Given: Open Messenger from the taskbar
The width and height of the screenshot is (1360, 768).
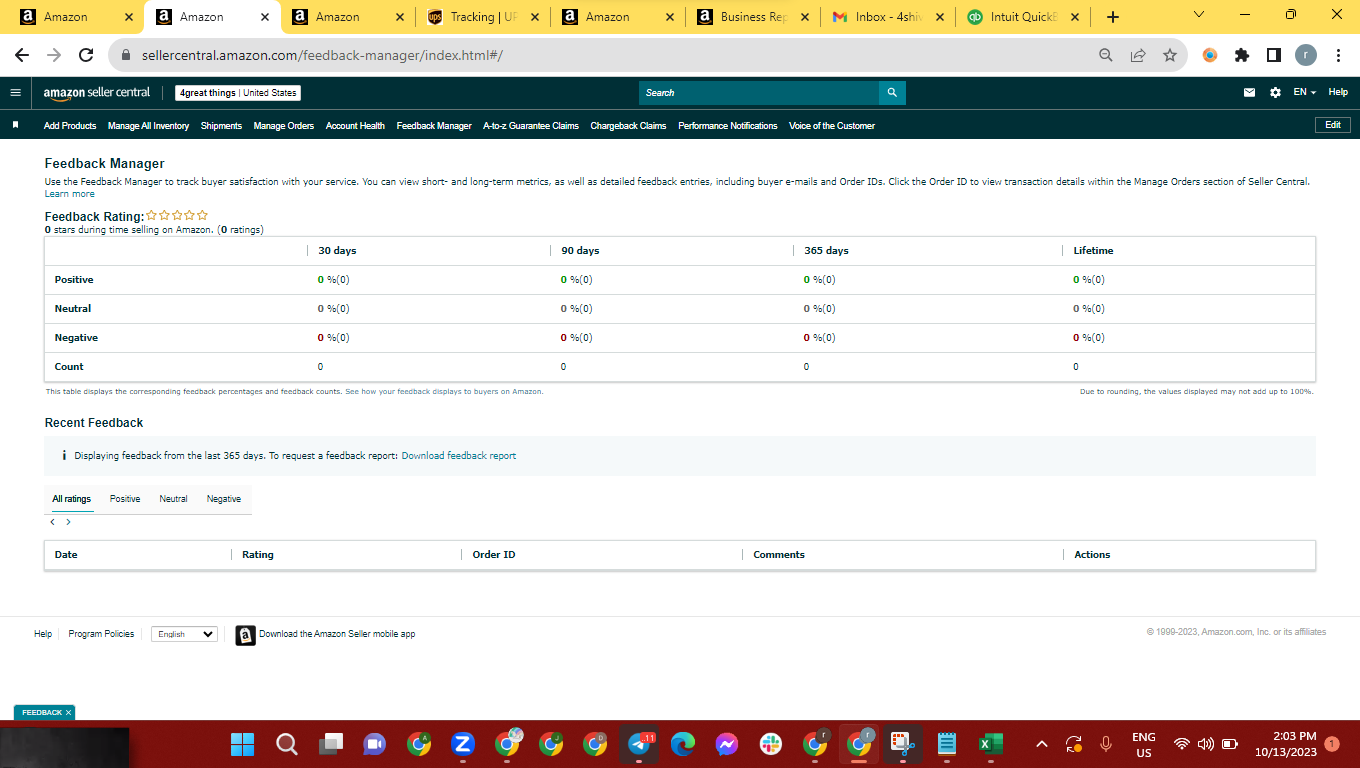Looking at the screenshot, I should pos(727,744).
